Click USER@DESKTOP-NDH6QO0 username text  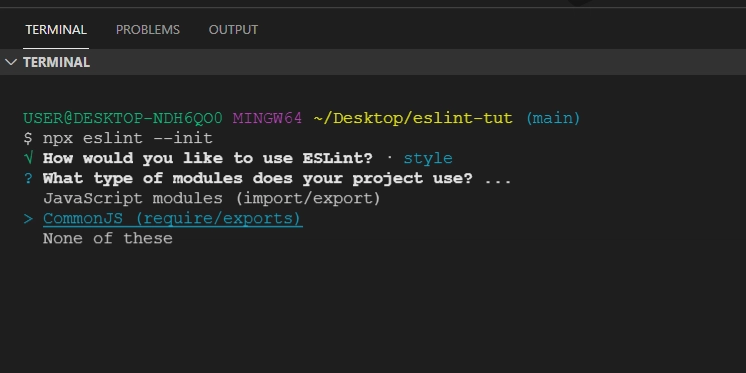123,118
